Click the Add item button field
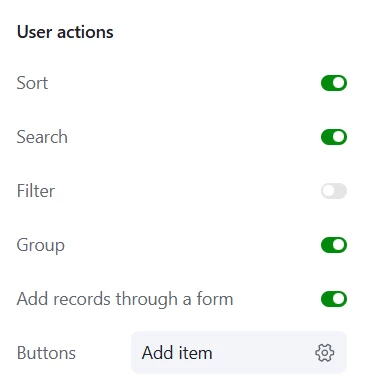Screen dimensions: 366x384 coord(239,353)
